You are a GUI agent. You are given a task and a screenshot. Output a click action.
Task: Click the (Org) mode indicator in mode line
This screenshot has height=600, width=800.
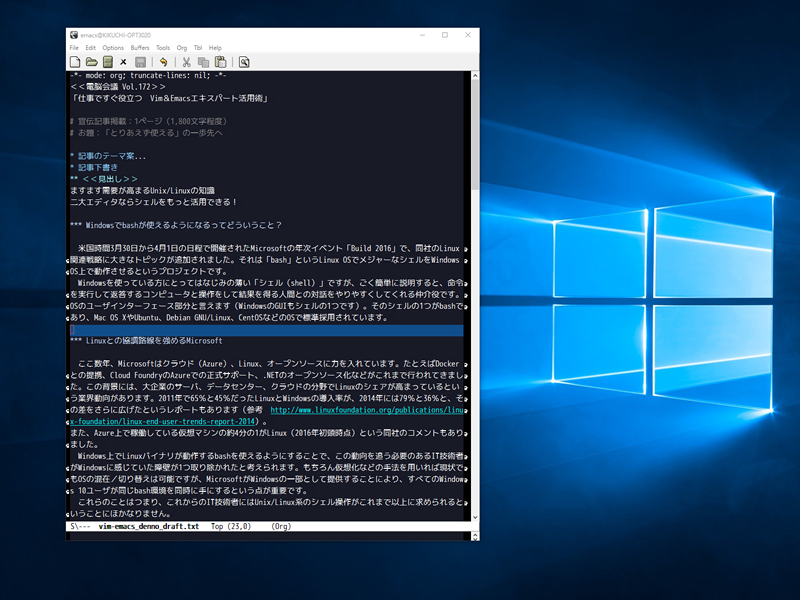point(281,527)
